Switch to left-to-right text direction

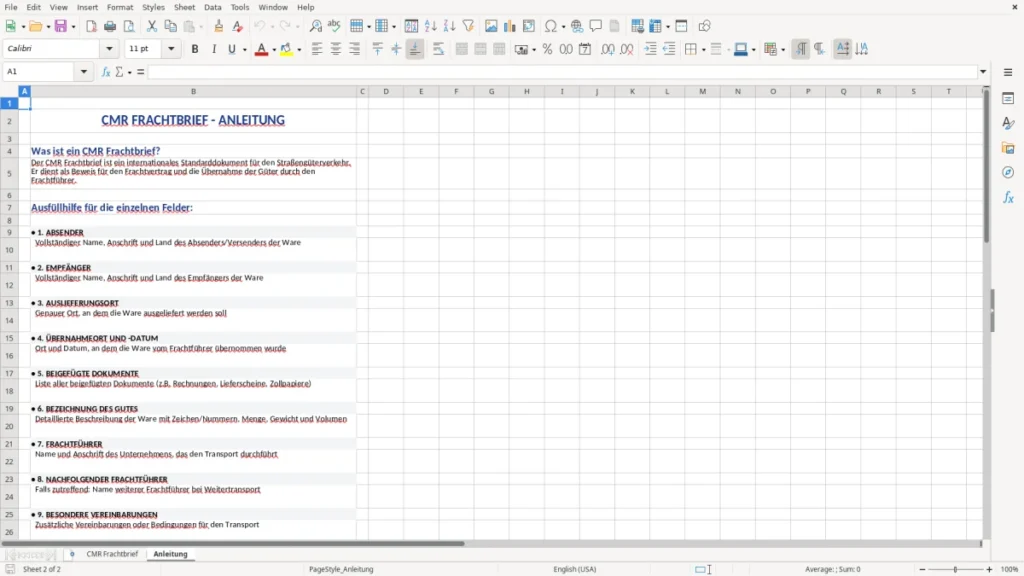pyautogui.click(x=801, y=49)
